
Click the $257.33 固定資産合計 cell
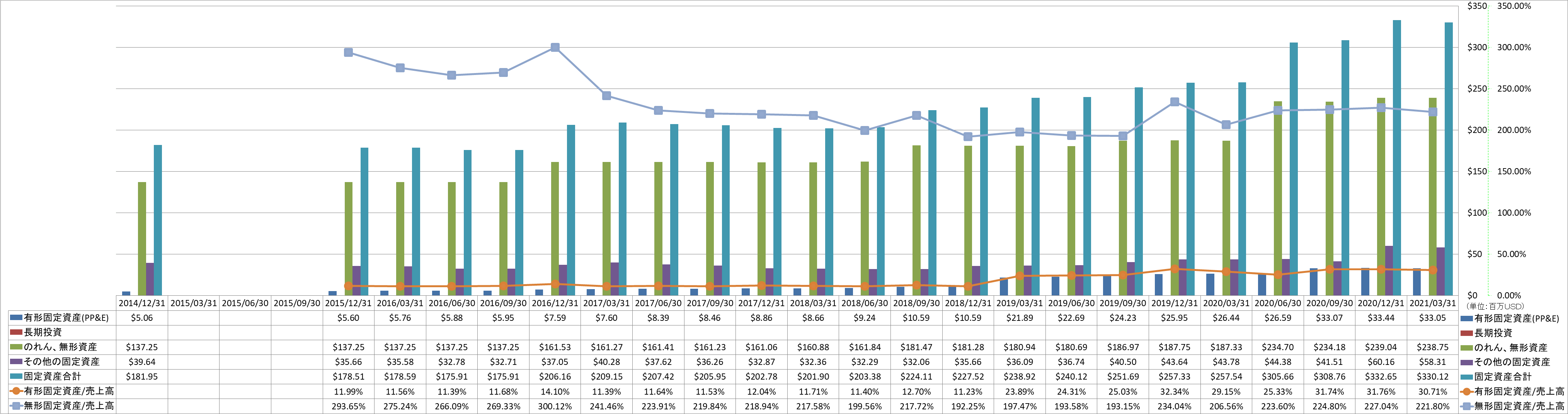pos(1174,376)
